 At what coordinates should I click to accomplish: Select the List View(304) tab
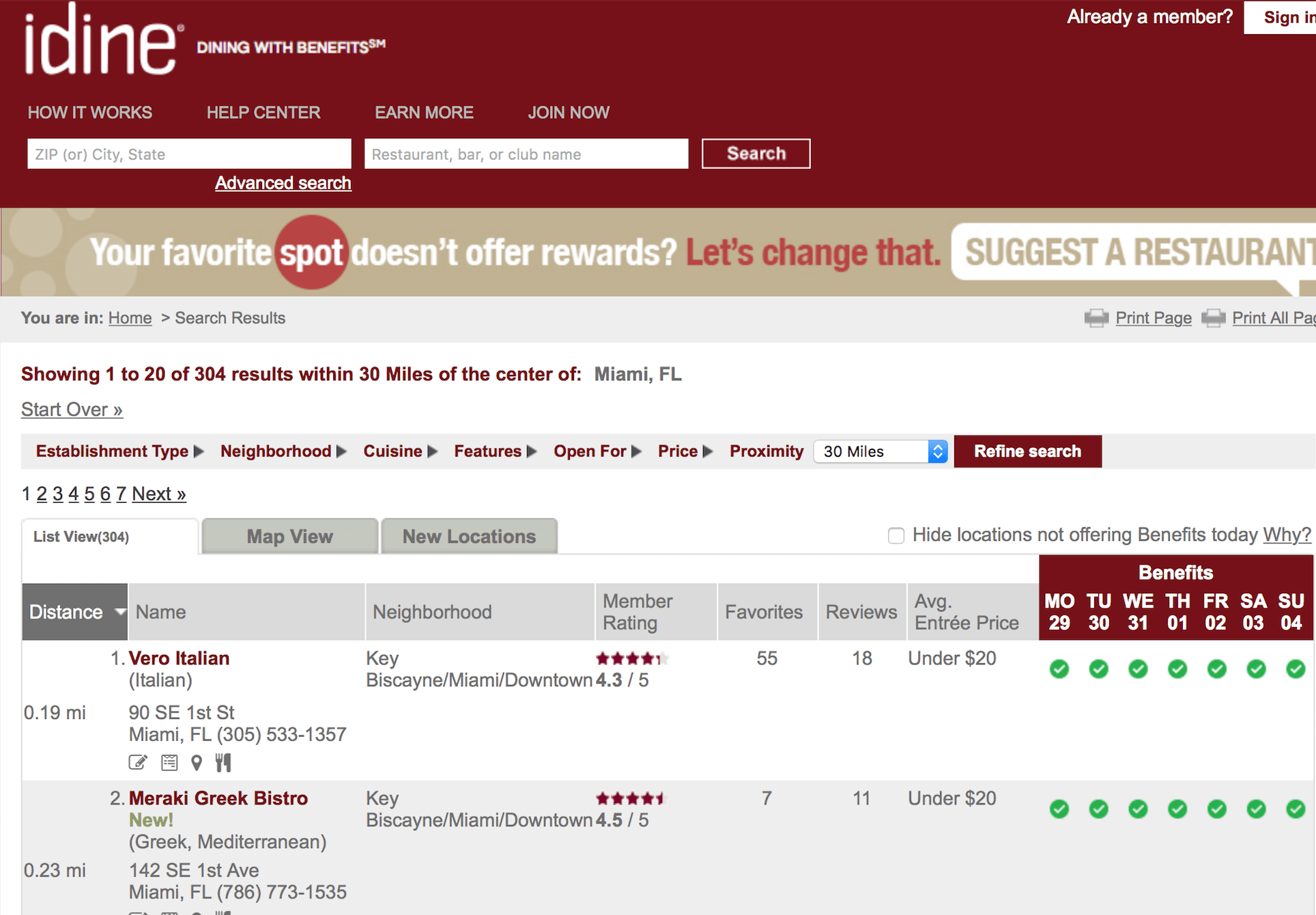[110, 537]
